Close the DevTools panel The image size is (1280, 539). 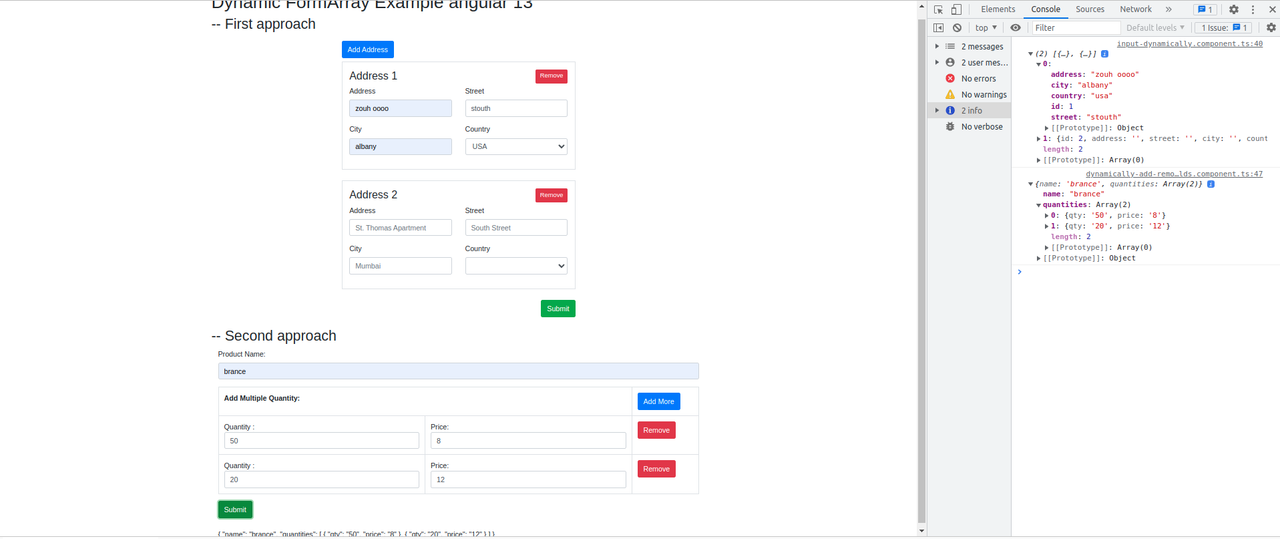(x=1271, y=9)
